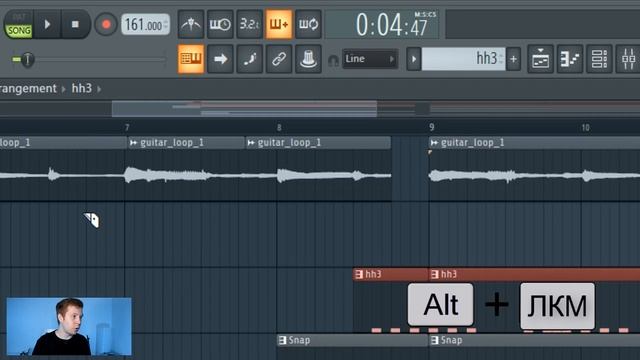The width and height of the screenshot is (640, 360).
Task: Click the hh3 pattern selector field
Action: tap(463, 59)
